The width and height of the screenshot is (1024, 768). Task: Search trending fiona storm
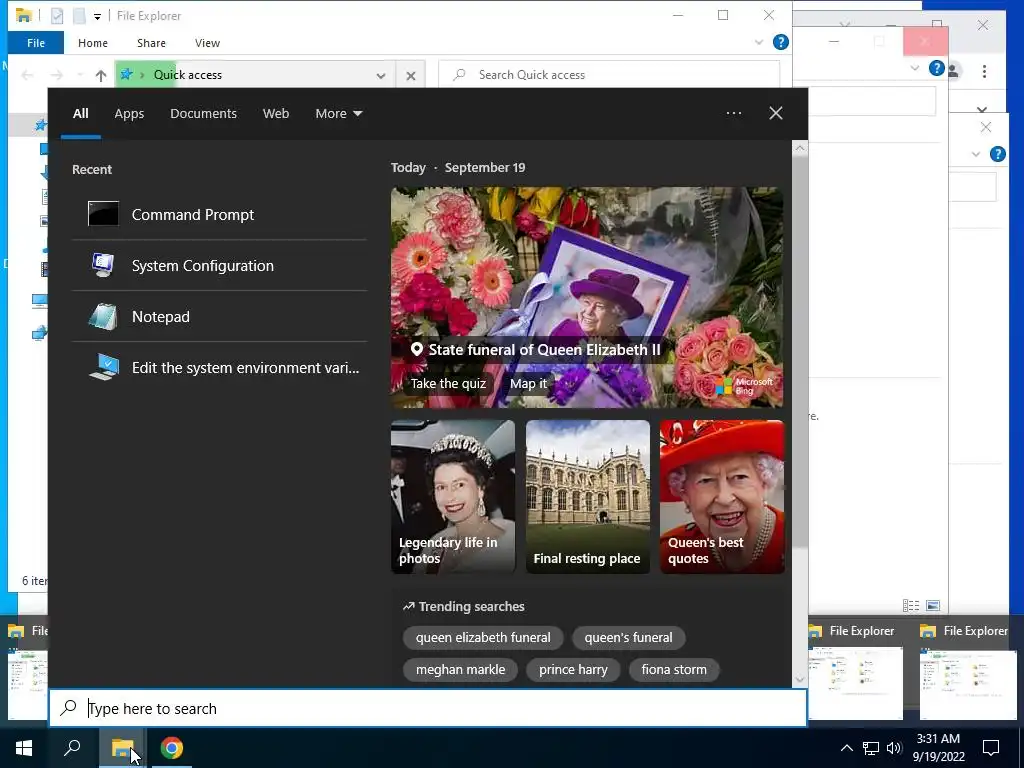[x=674, y=669]
